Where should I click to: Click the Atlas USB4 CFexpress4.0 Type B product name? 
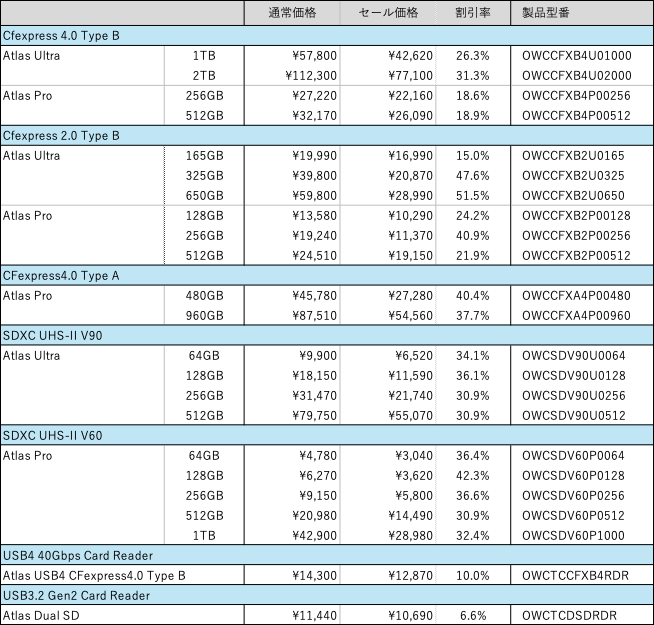(94, 576)
